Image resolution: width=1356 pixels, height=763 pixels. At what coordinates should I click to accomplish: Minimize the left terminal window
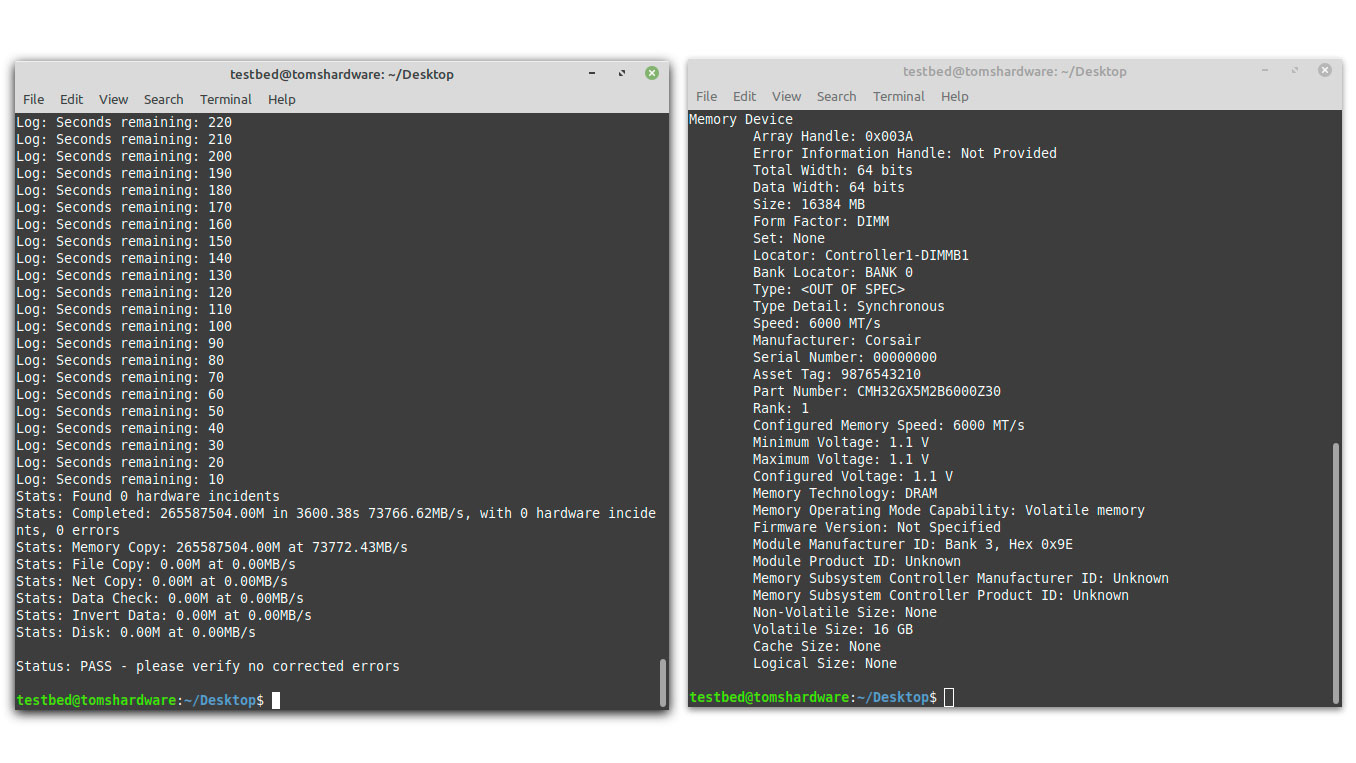[x=592, y=73]
